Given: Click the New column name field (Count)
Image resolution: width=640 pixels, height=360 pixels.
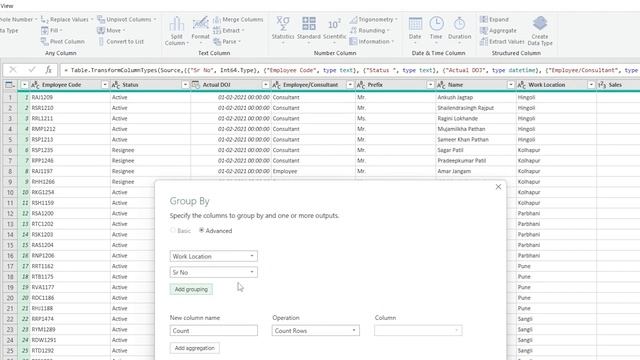Looking at the screenshot, I should coord(213,331).
